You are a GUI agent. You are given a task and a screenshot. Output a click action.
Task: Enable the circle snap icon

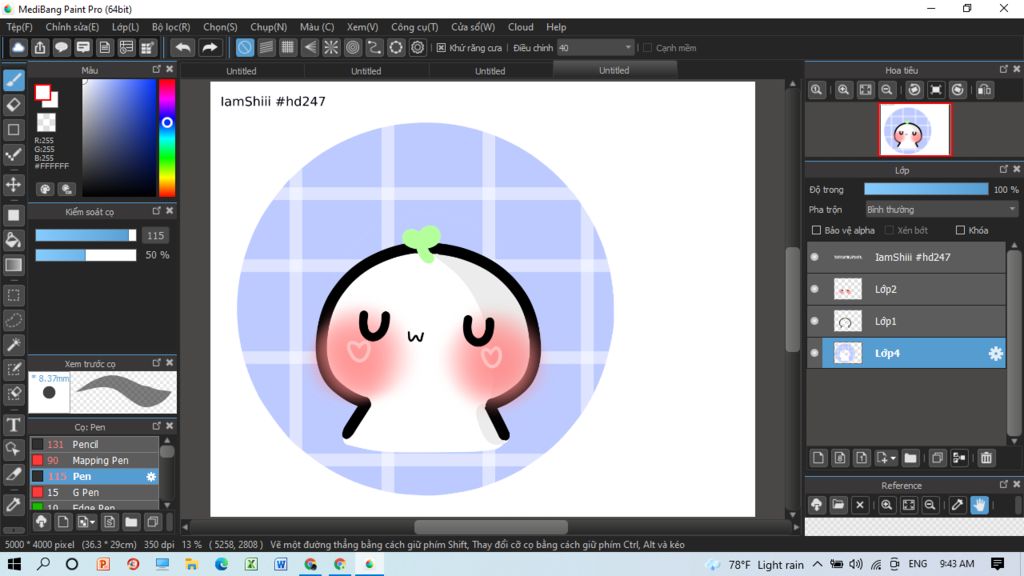click(x=353, y=48)
